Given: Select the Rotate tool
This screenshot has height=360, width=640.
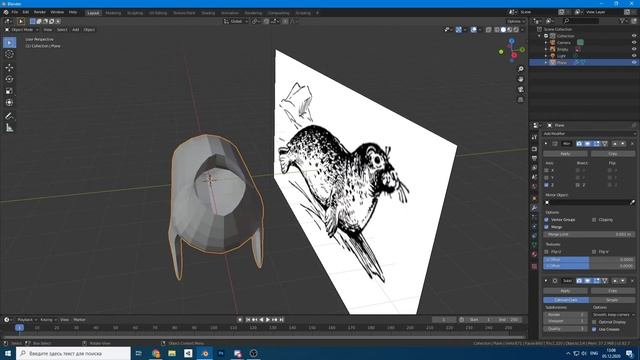Looking at the screenshot, I should point(9,79).
